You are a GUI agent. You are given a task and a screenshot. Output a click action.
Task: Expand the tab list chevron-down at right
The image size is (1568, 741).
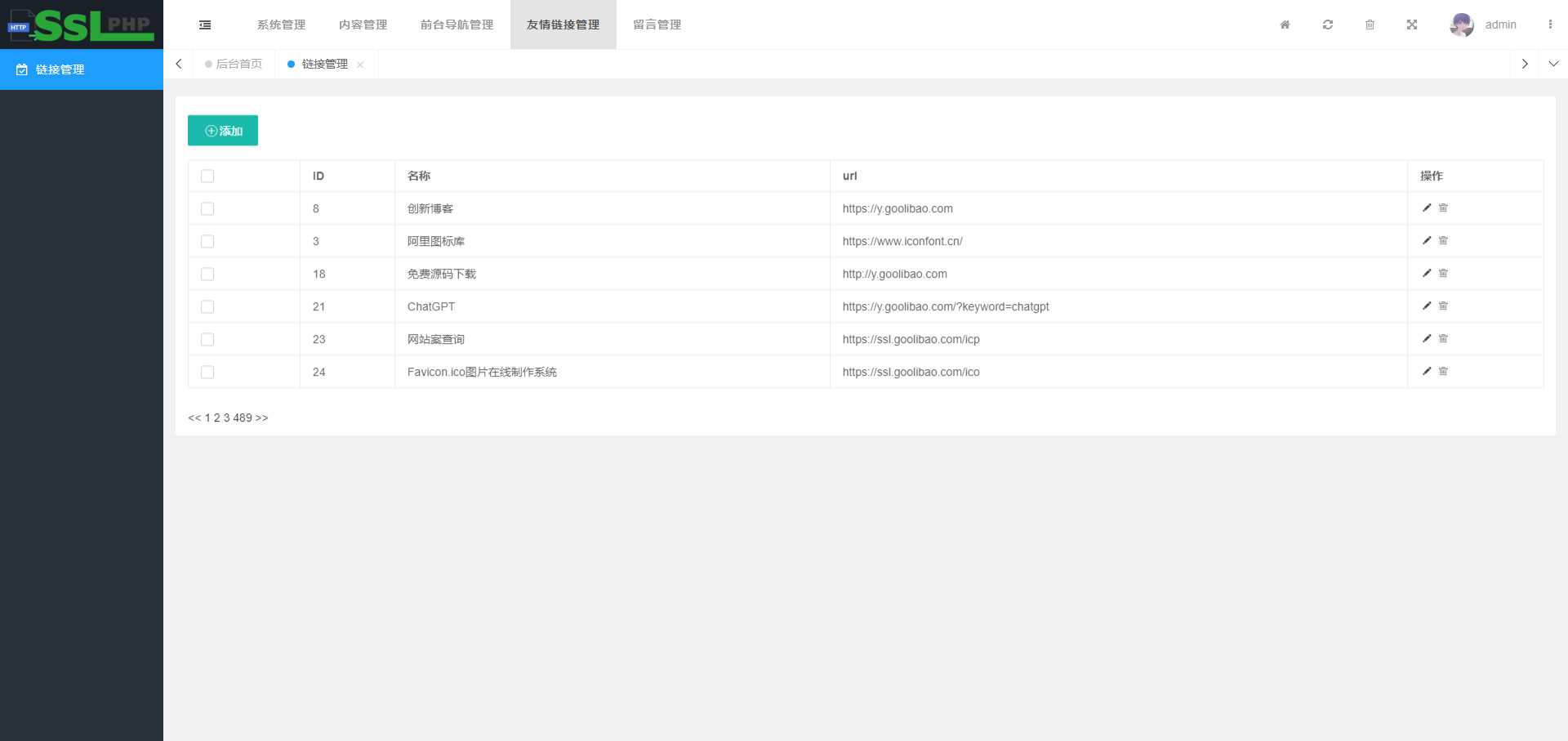click(1554, 64)
